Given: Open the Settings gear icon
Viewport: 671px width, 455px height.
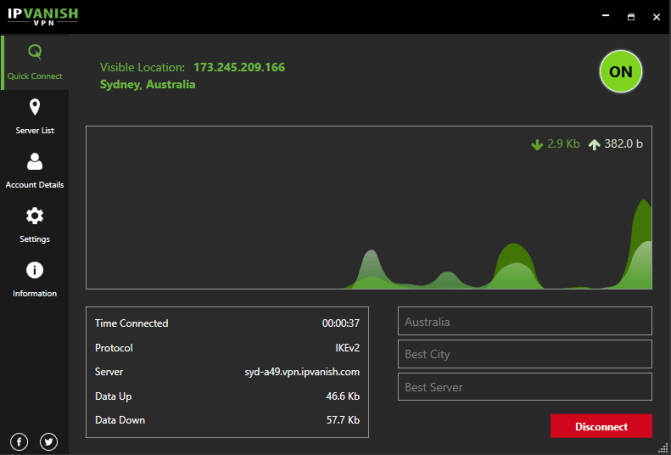Looking at the screenshot, I should click(35, 216).
